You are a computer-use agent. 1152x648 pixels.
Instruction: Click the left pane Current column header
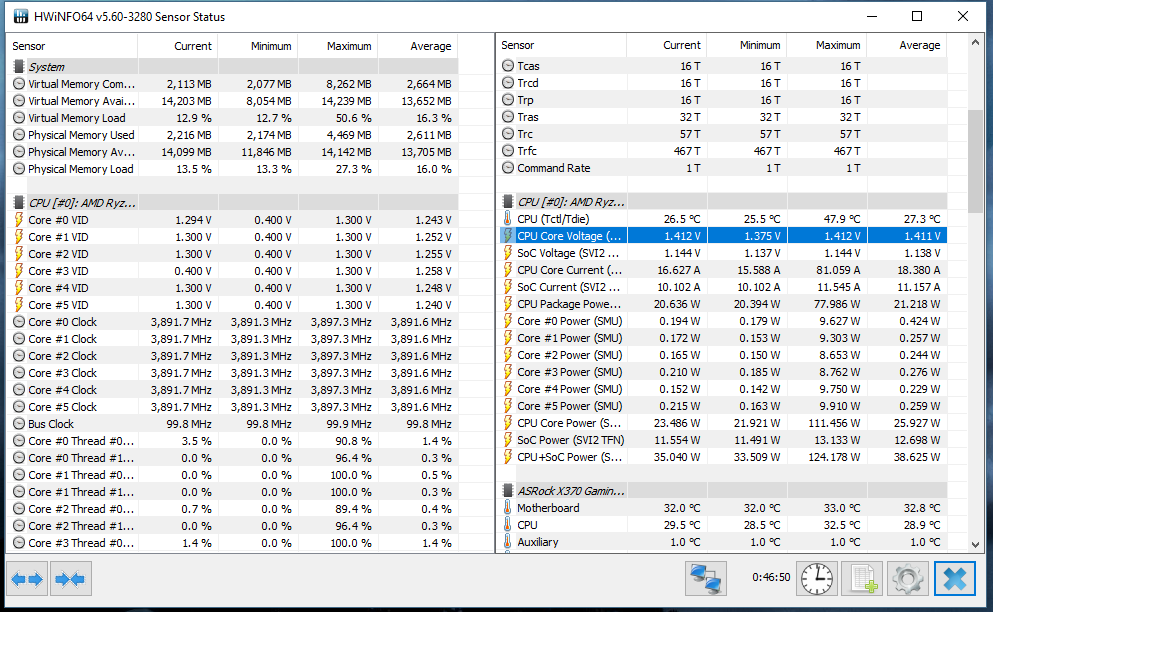[x=178, y=46]
